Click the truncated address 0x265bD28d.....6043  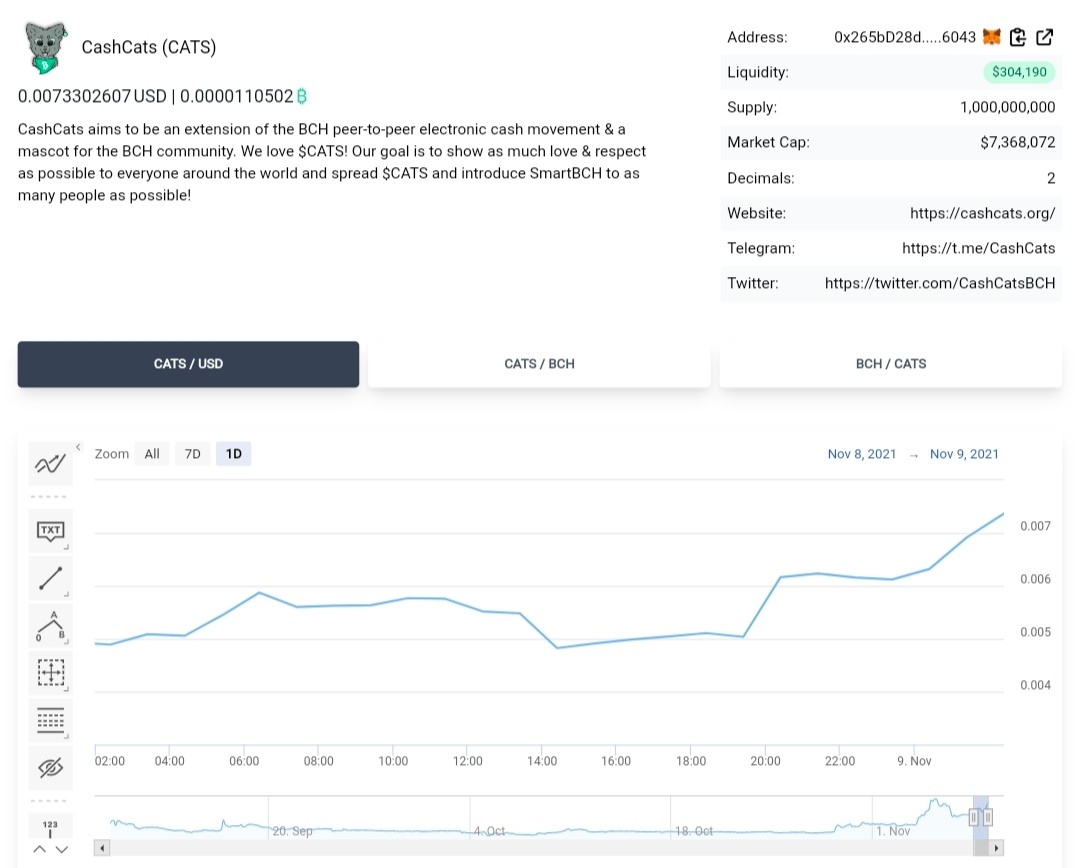904,37
